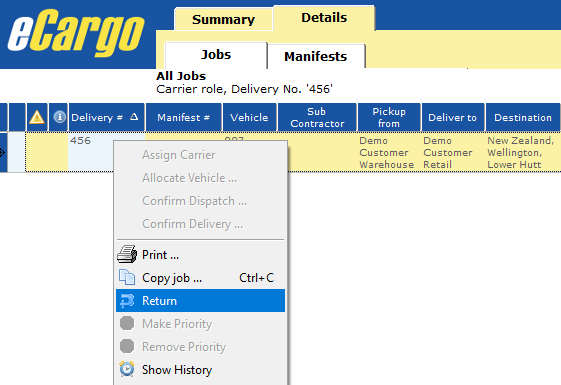
Task: Click the clock icon beside Show History
Action: click(x=127, y=369)
